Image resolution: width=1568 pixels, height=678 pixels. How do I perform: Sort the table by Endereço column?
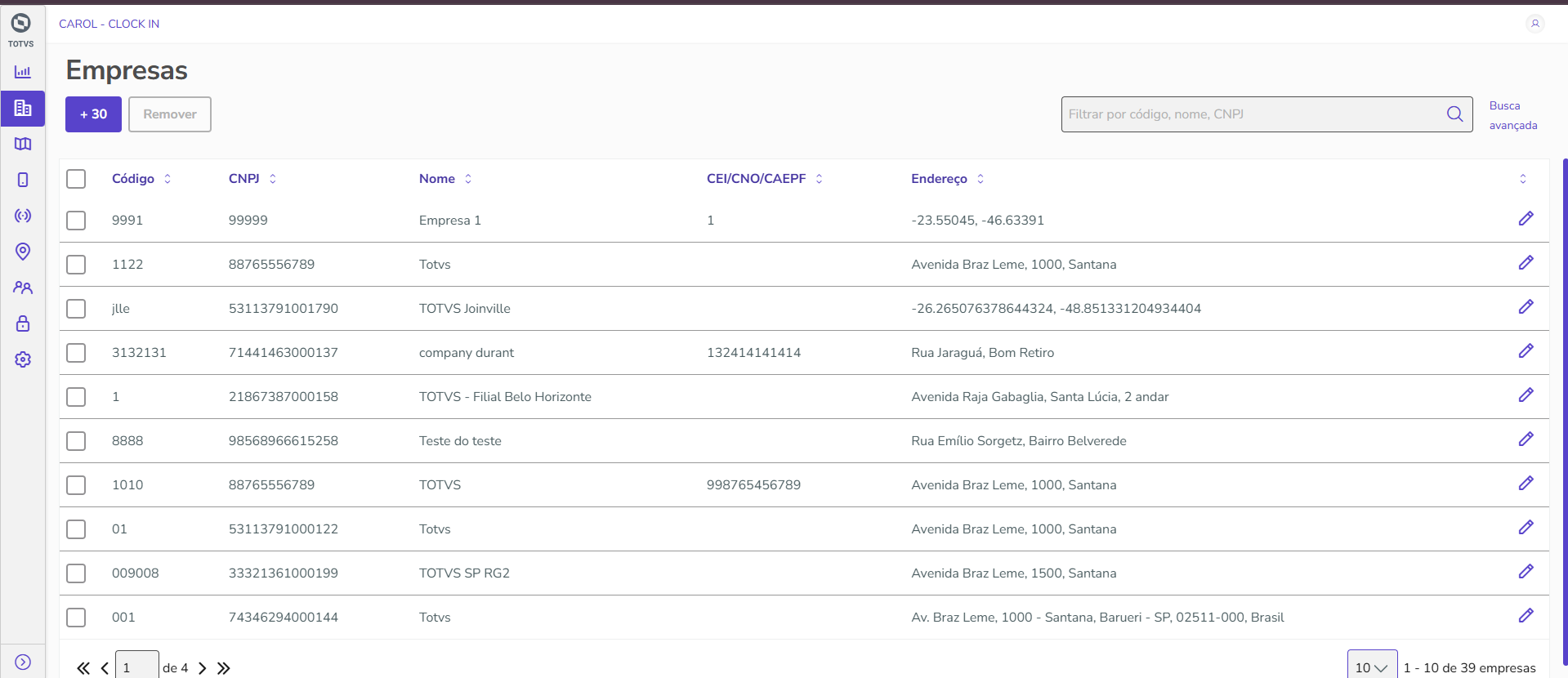point(981,179)
